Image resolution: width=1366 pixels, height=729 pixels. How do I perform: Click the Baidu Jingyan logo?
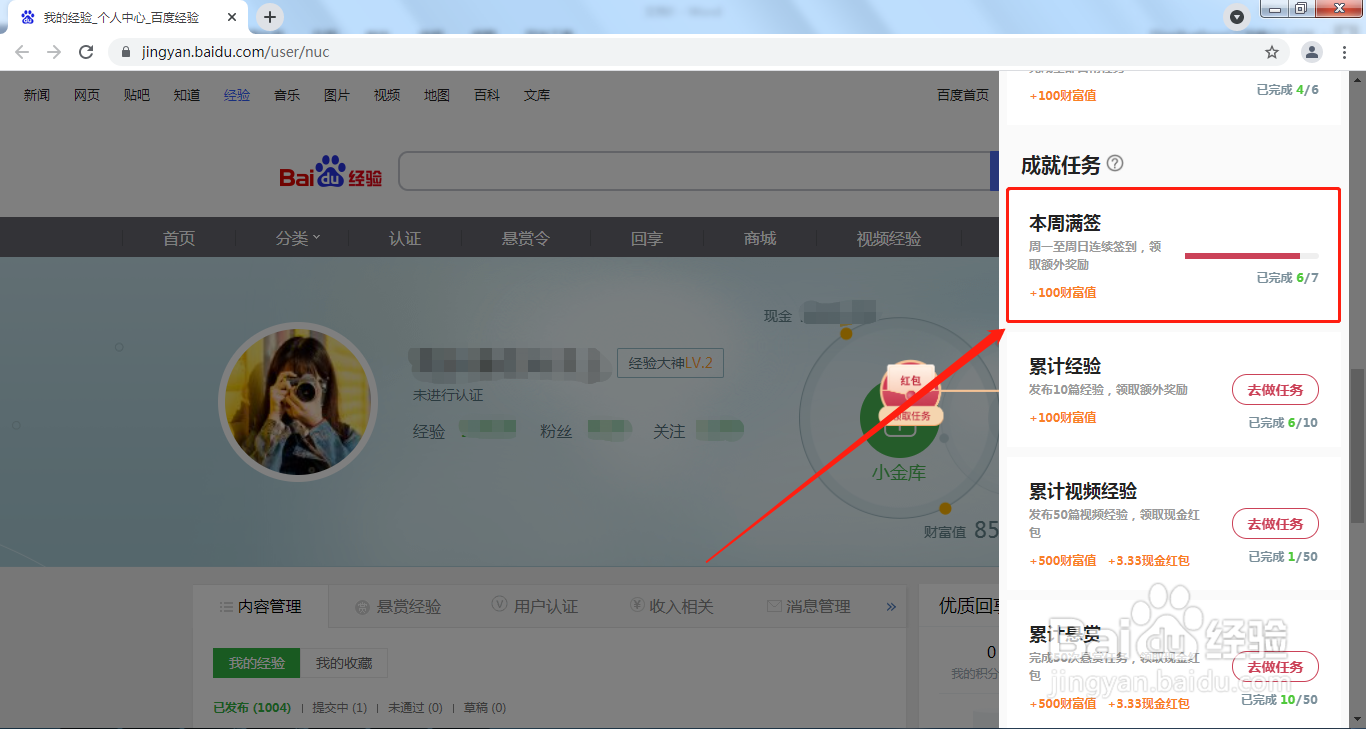[x=331, y=171]
